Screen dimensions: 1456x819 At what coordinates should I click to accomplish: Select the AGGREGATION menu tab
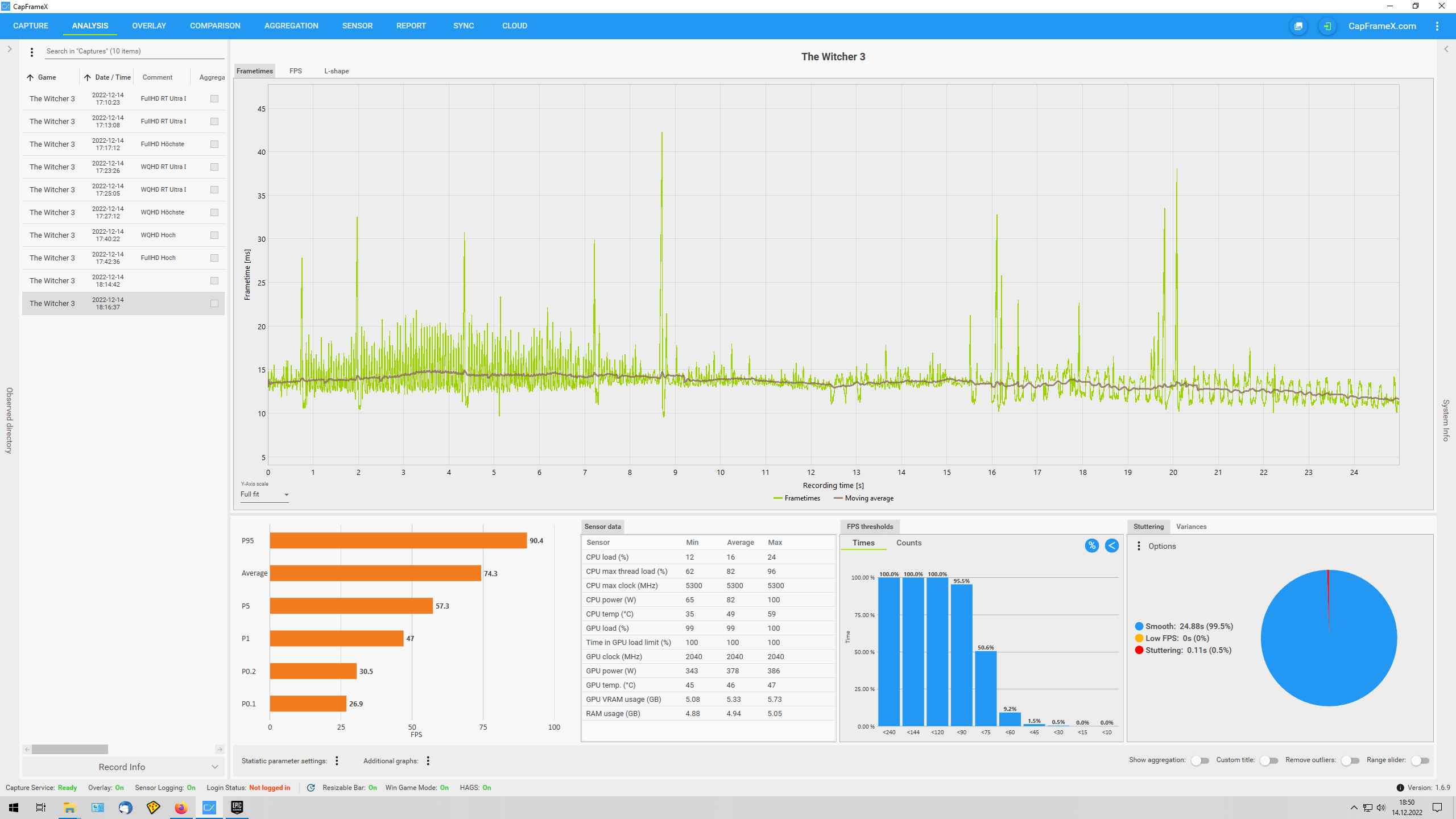point(290,25)
